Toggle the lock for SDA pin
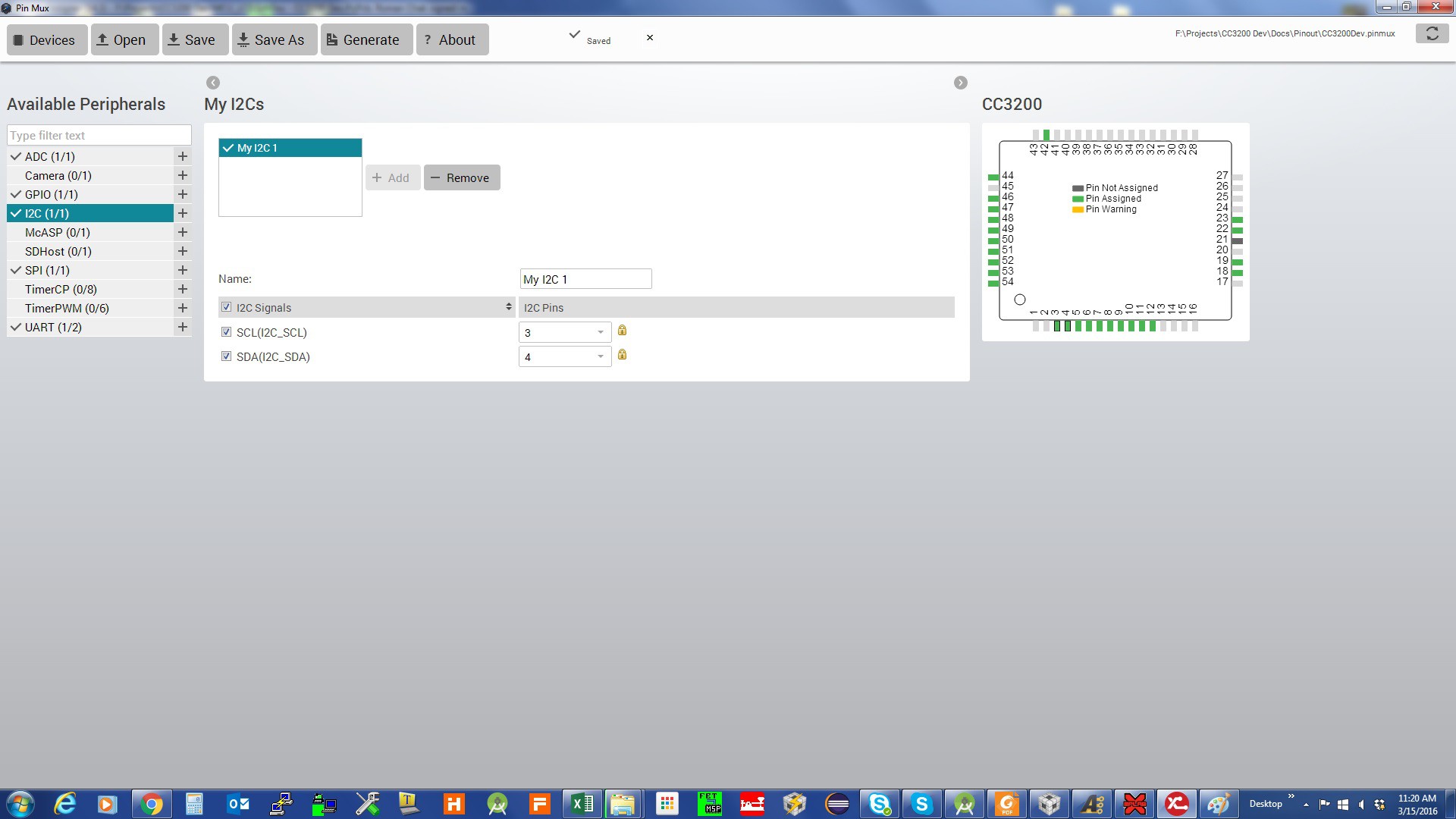This screenshot has width=1456, height=819. (x=622, y=355)
